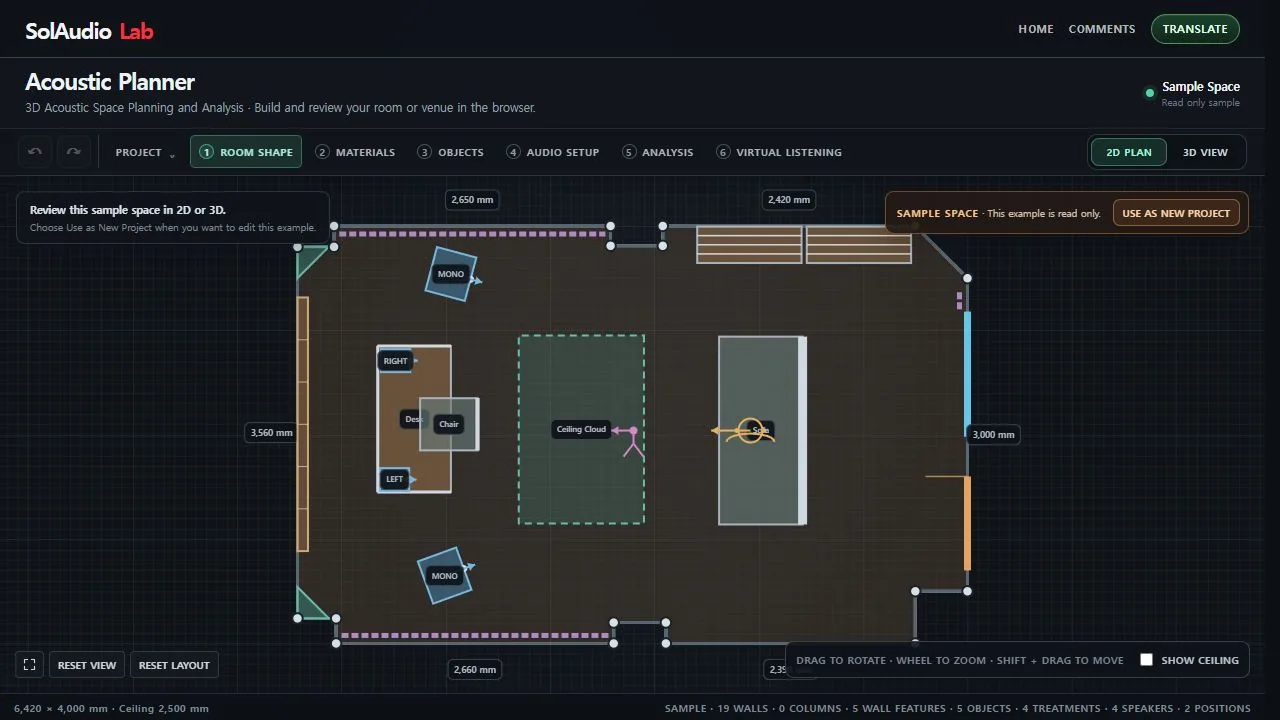Click the 2,660 mm wall dimension label
The width and height of the screenshot is (1280, 720).
click(x=474, y=670)
